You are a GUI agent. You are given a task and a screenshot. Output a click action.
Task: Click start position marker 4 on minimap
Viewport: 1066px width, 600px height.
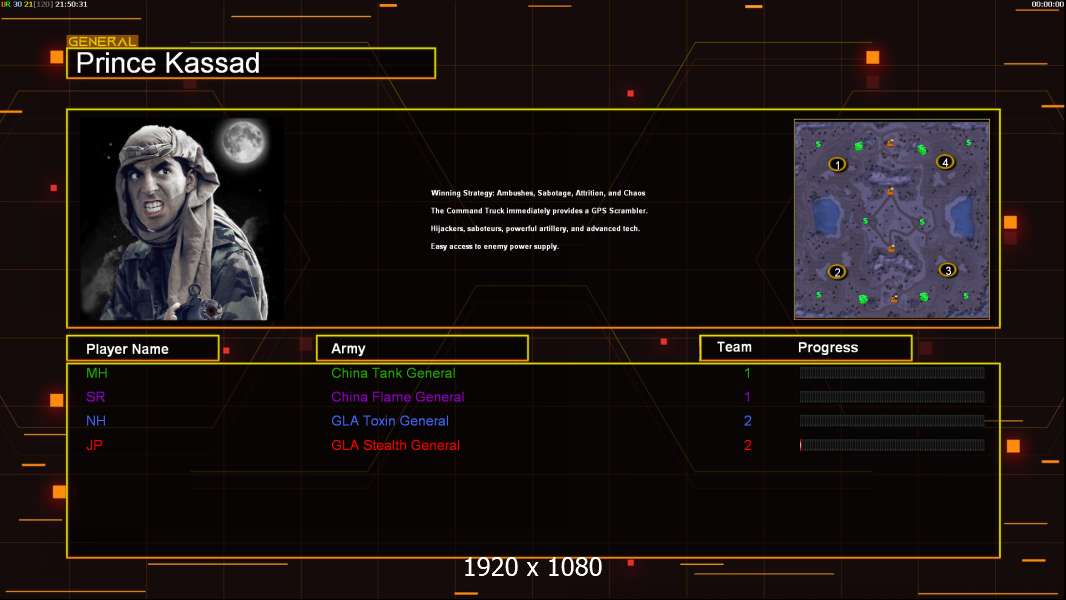tap(945, 162)
